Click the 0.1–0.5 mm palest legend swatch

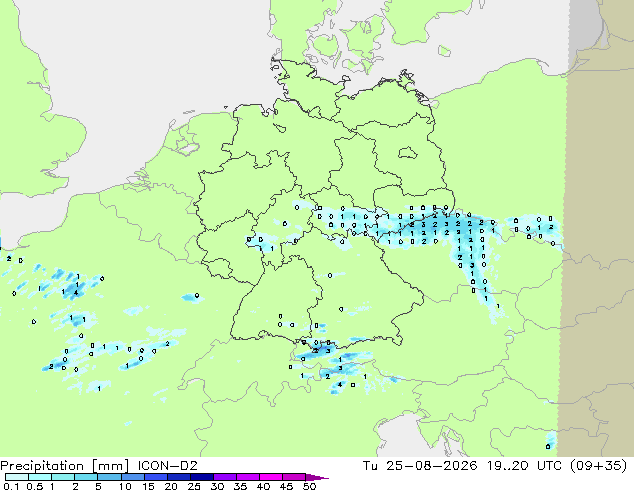tap(17, 477)
